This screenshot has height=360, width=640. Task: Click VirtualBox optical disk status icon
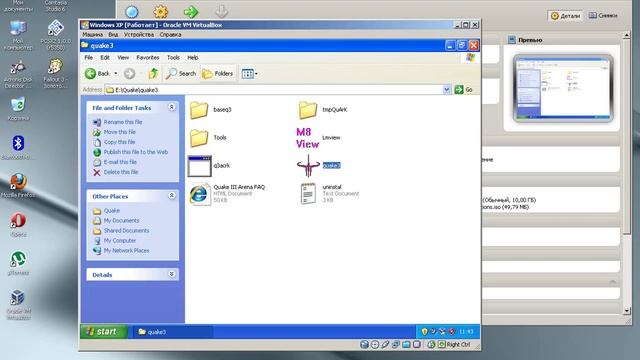click(x=375, y=344)
